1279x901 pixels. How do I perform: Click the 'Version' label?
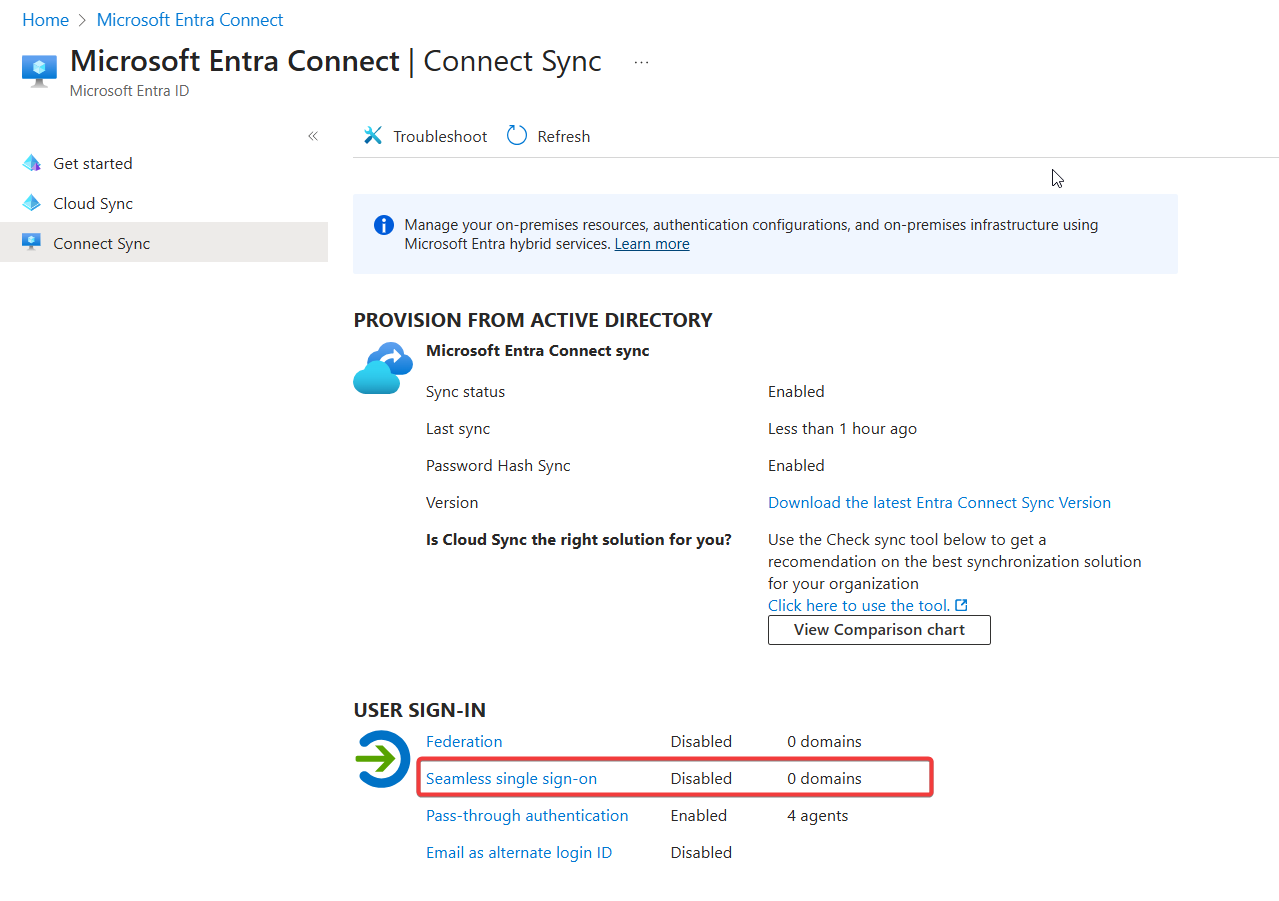tap(452, 502)
